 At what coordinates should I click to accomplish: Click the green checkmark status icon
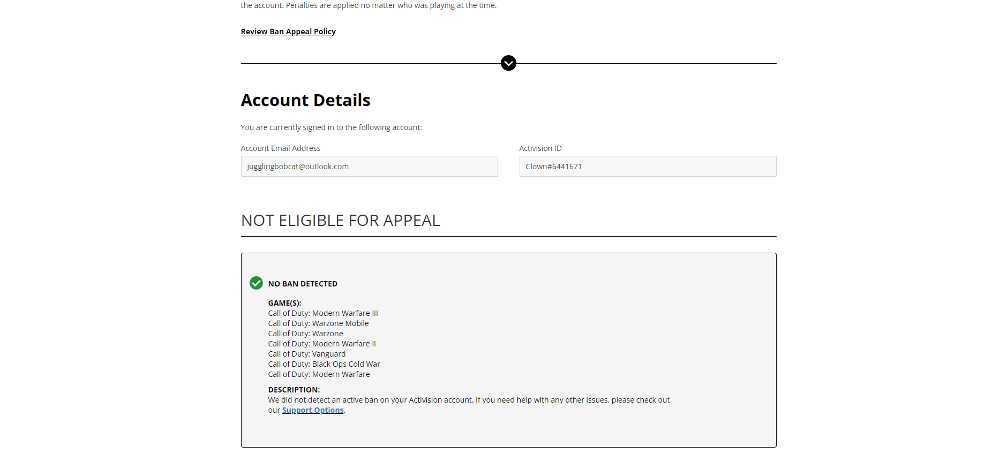click(256, 283)
